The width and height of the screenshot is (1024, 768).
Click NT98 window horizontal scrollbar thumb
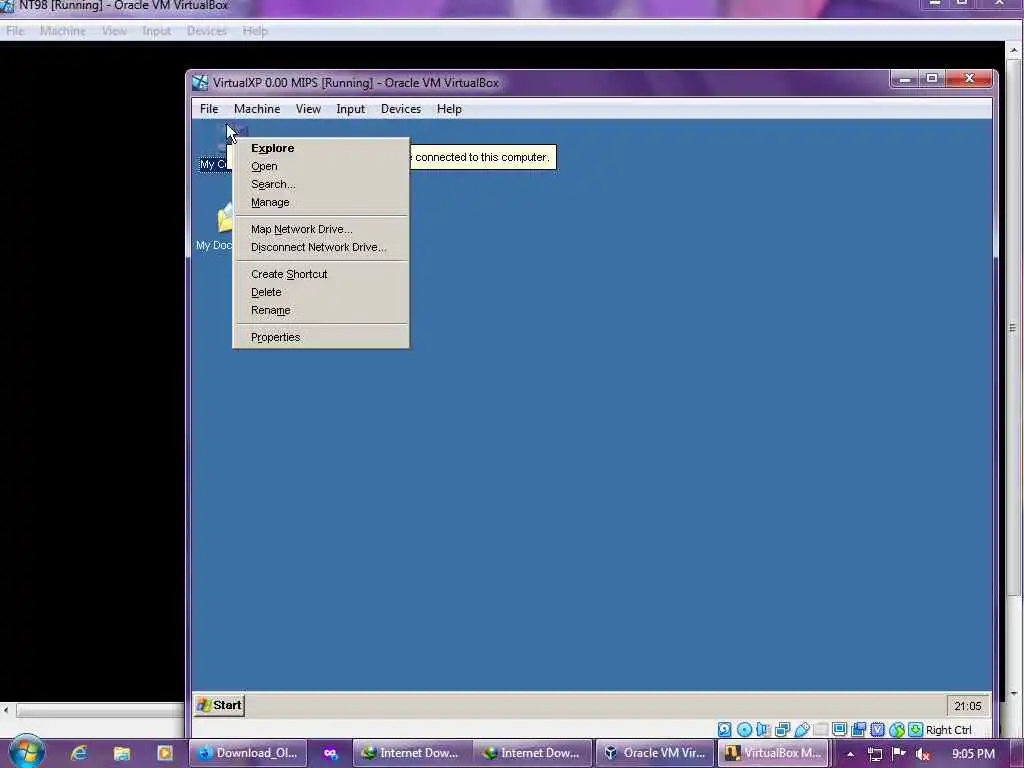coord(101,710)
